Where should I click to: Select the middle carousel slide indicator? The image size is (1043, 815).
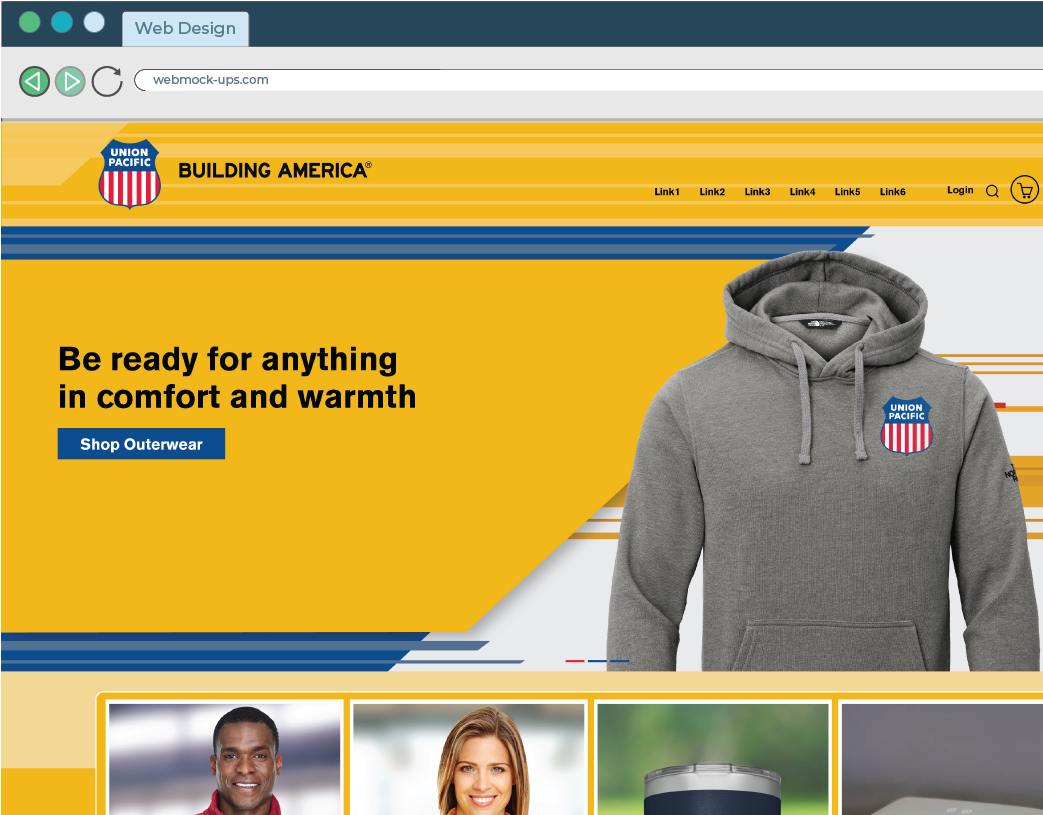pyautogui.click(x=597, y=661)
